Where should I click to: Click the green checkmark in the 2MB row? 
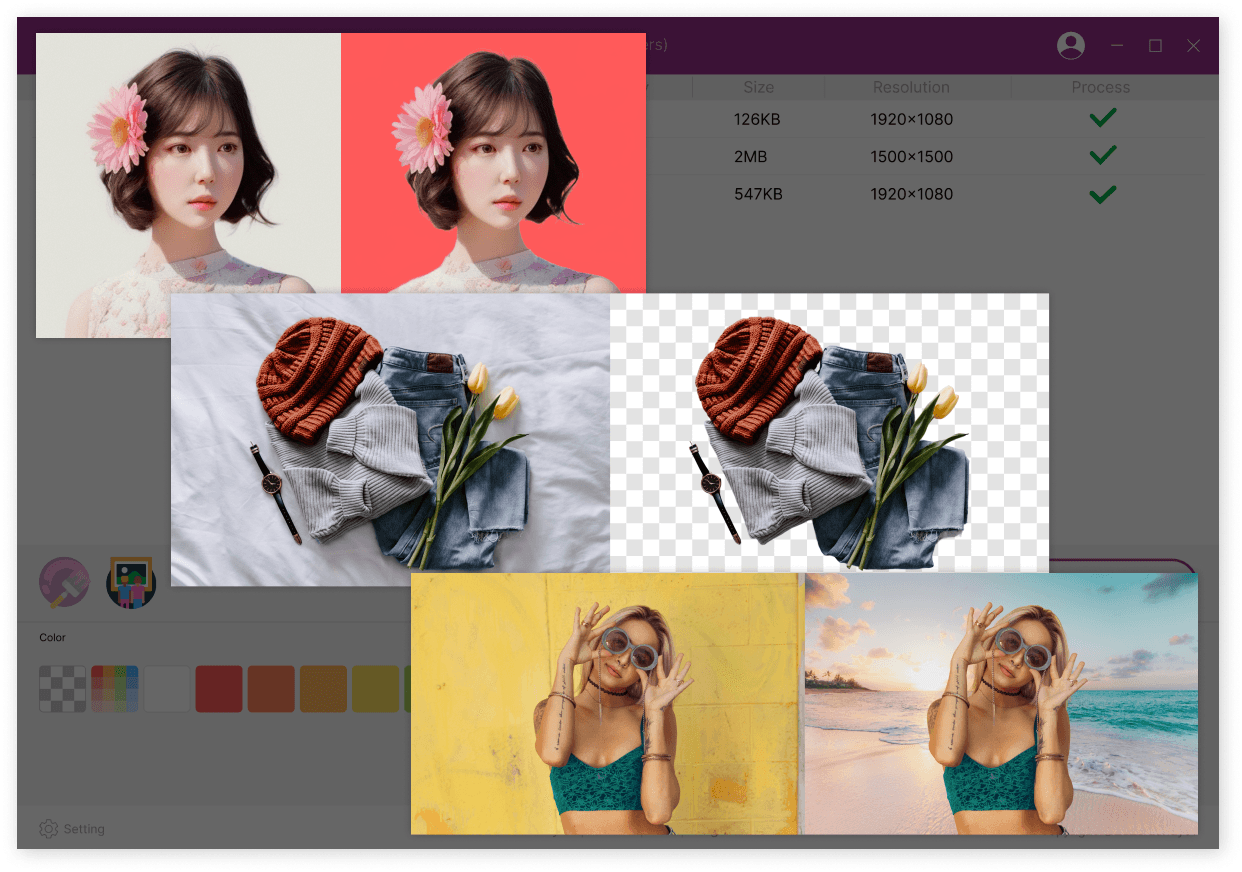(1102, 155)
